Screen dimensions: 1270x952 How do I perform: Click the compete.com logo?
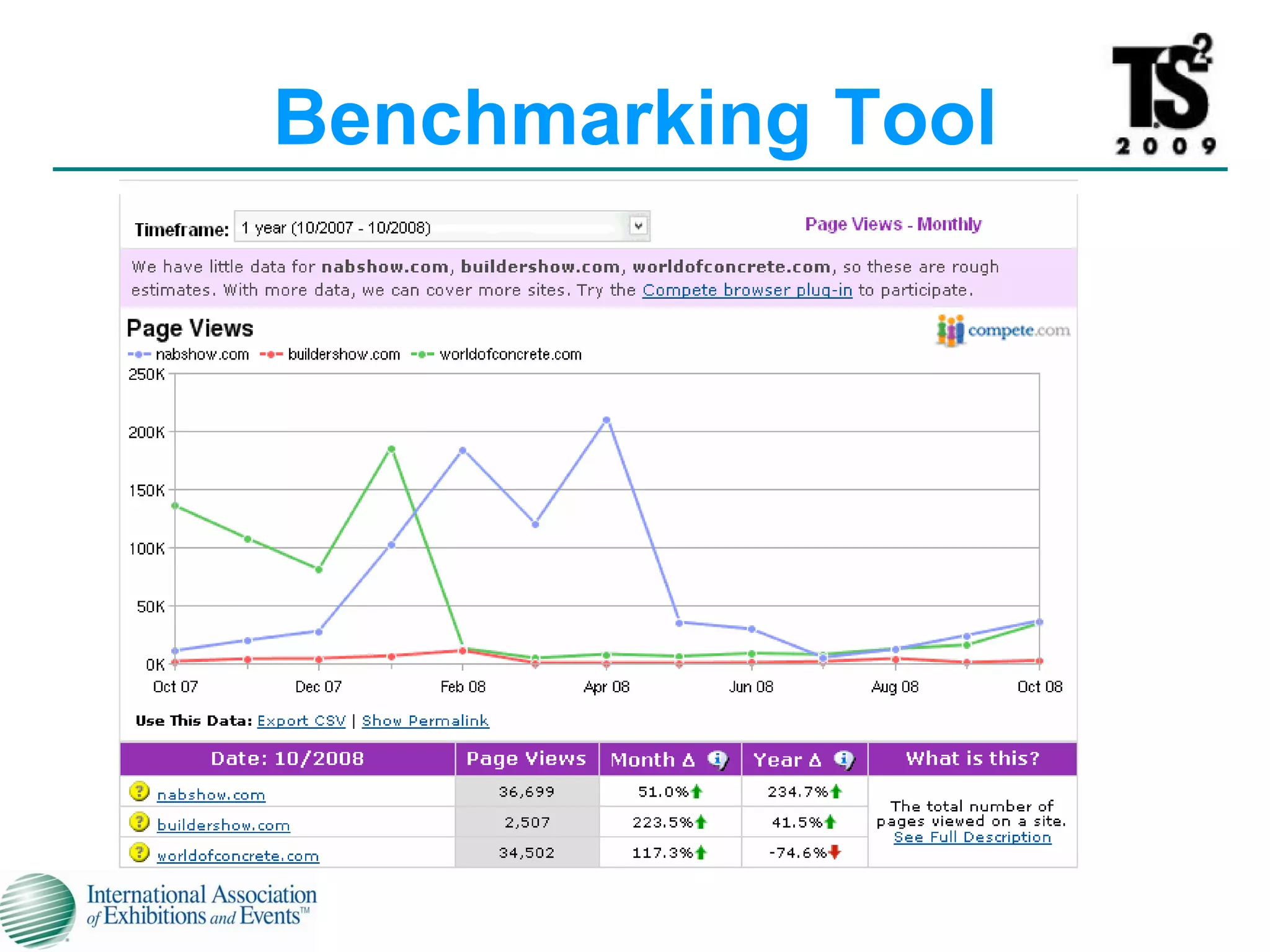[x=1003, y=330]
